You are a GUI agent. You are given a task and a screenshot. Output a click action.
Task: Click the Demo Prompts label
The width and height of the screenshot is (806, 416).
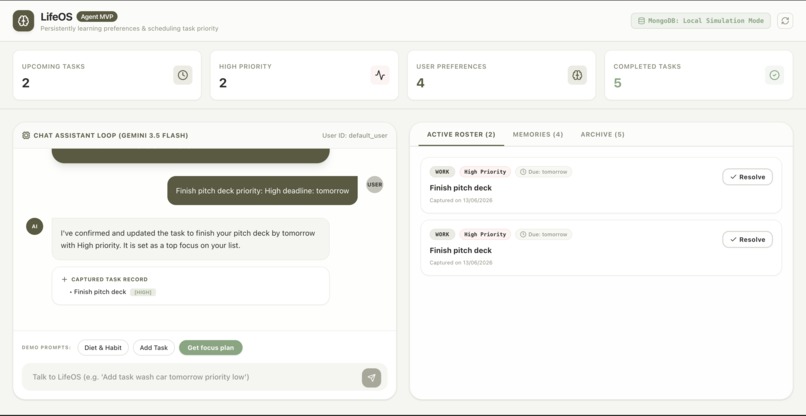46,348
